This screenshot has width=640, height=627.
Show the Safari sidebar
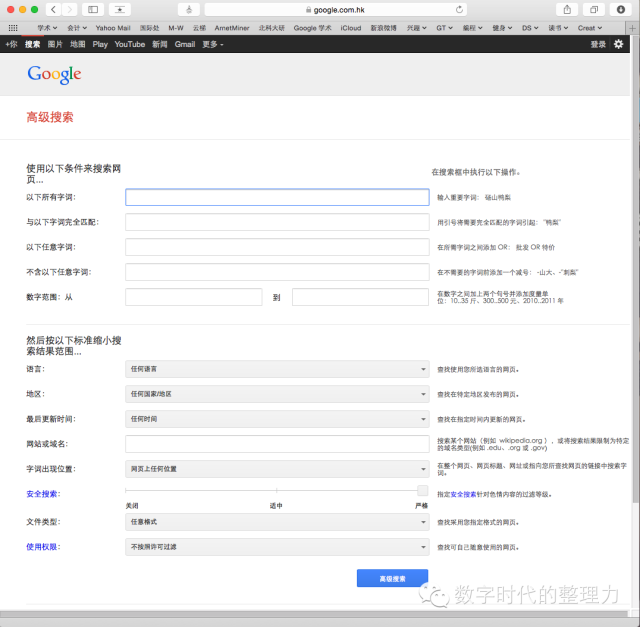pyautogui.click(x=93, y=9)
